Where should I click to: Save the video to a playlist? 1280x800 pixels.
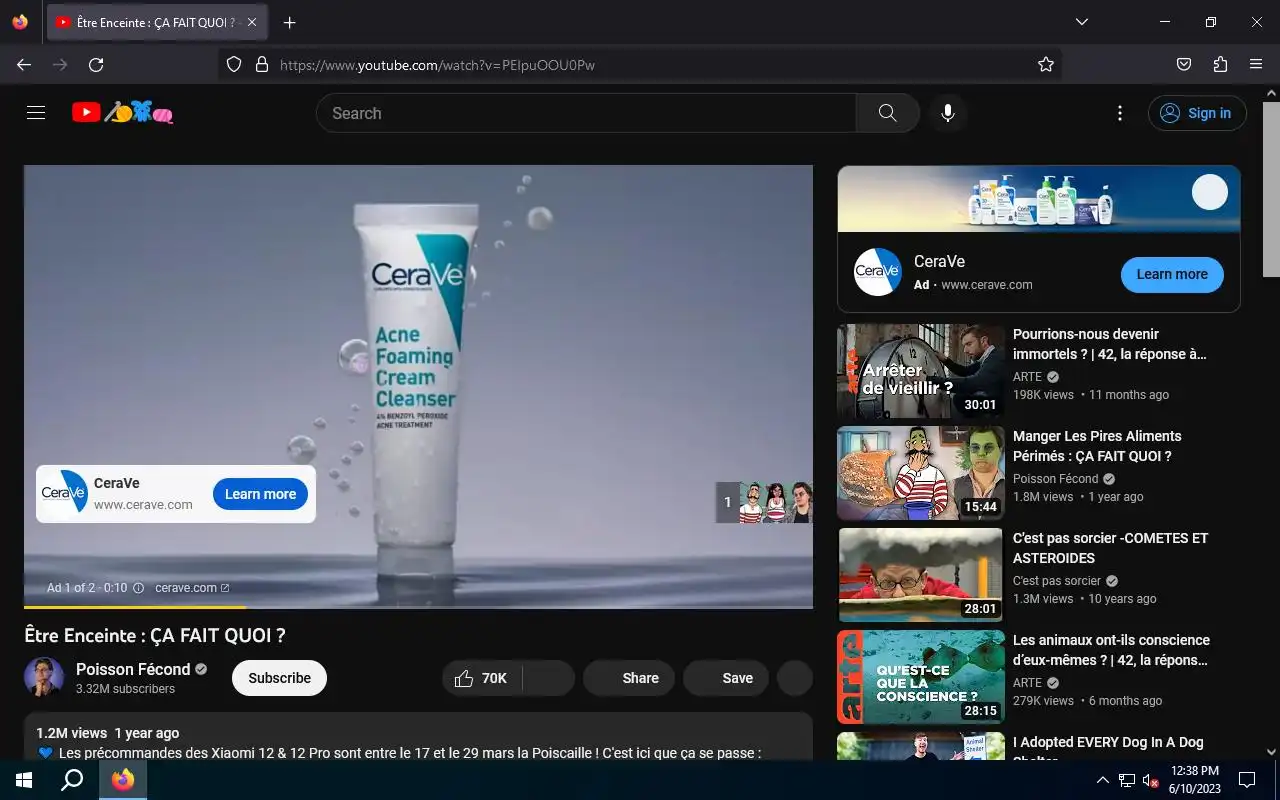(726, 678)
